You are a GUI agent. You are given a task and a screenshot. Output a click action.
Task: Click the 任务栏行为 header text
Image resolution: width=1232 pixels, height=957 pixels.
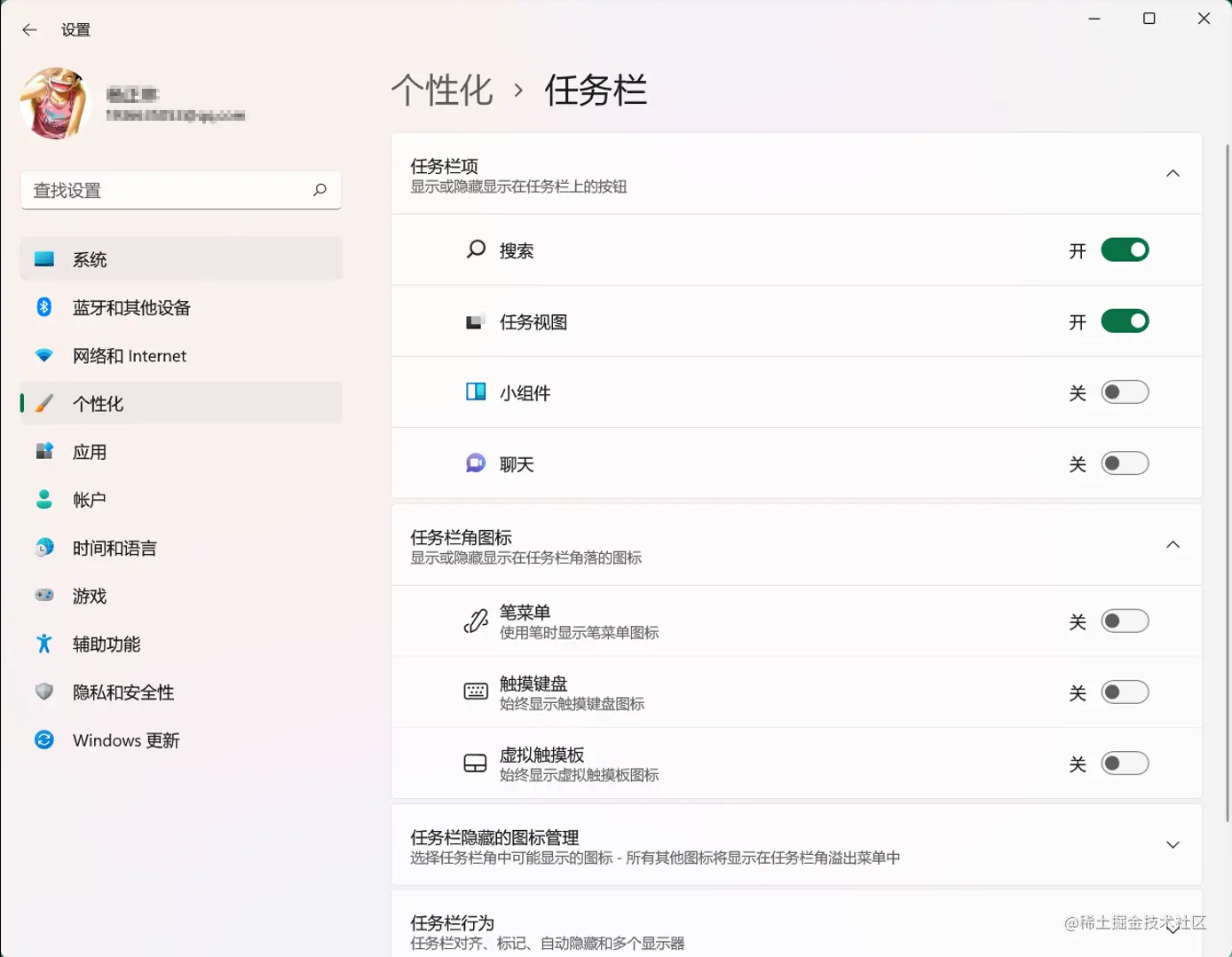point(452,922)
